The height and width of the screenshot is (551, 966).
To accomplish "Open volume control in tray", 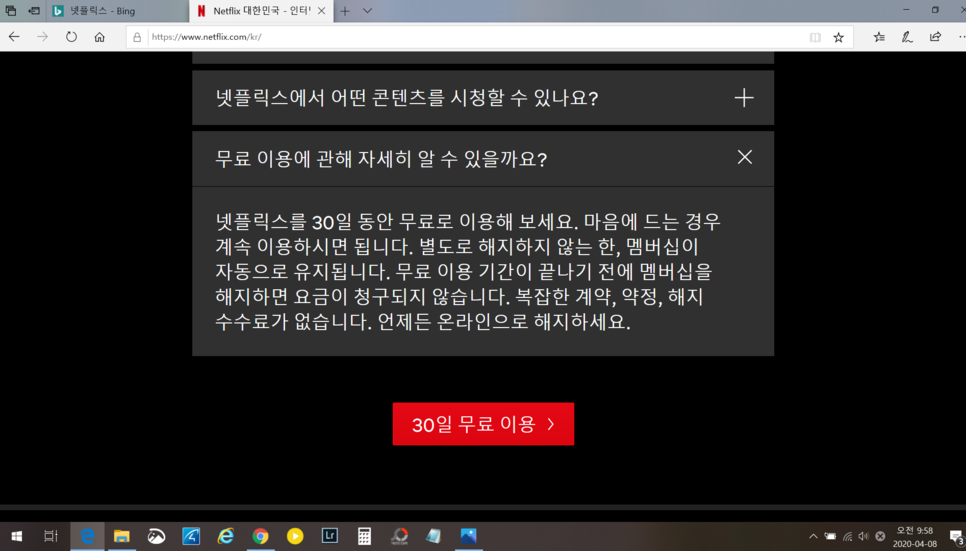I will click(863, 536).
